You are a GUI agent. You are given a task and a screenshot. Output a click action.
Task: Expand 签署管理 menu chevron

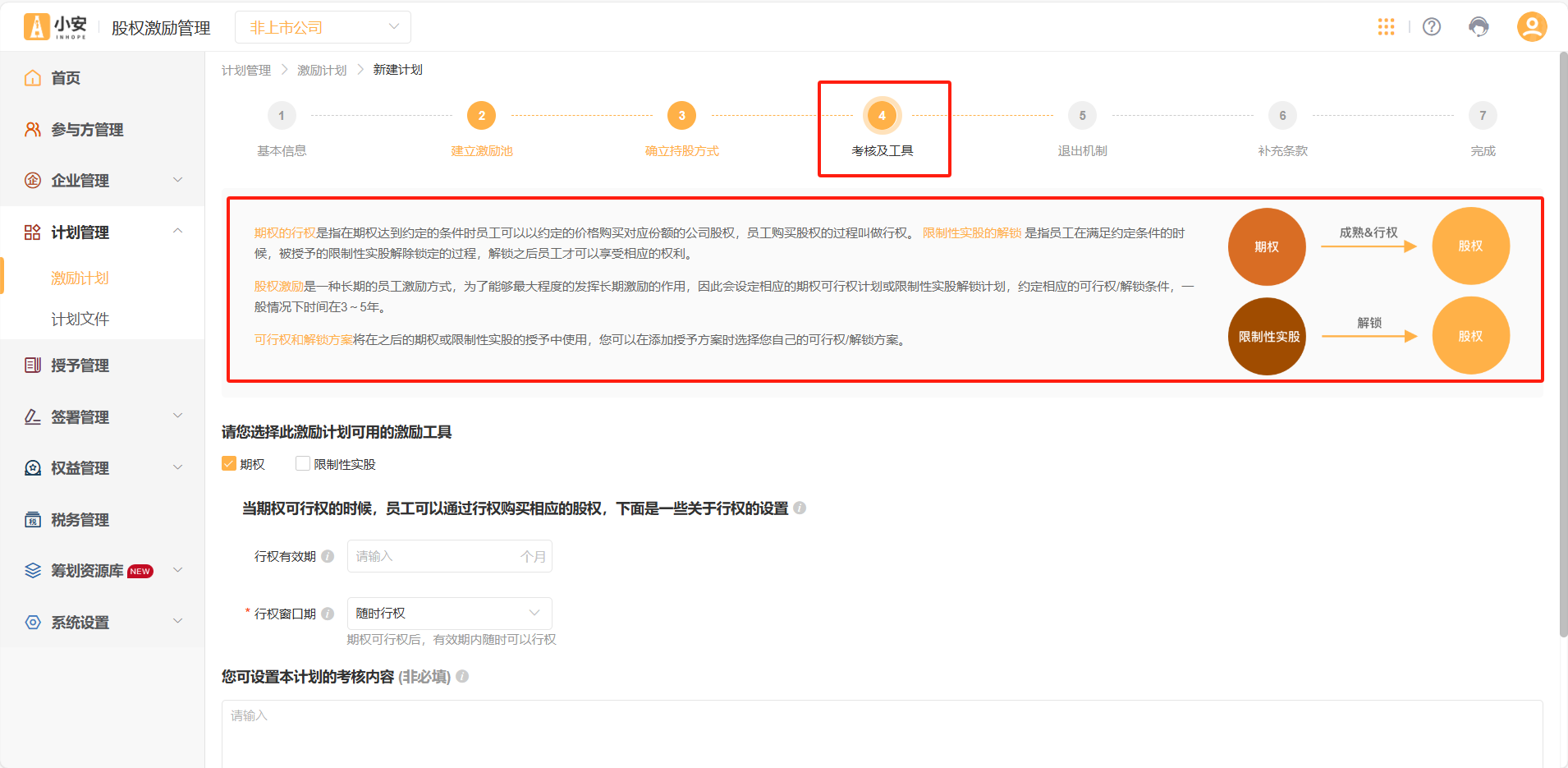click(x=178, y=416)
